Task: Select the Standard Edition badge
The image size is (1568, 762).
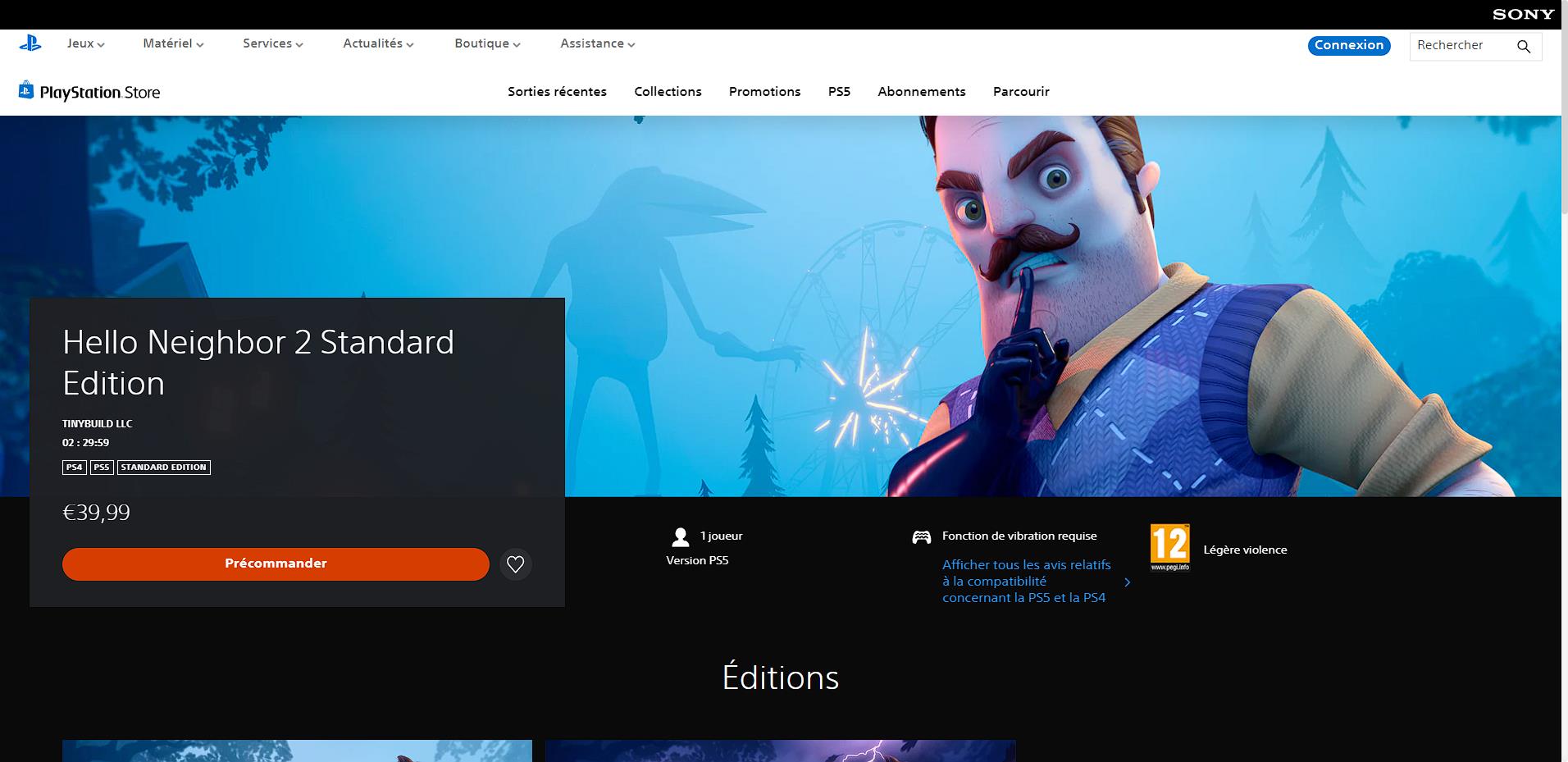Action: coord(163,467)
